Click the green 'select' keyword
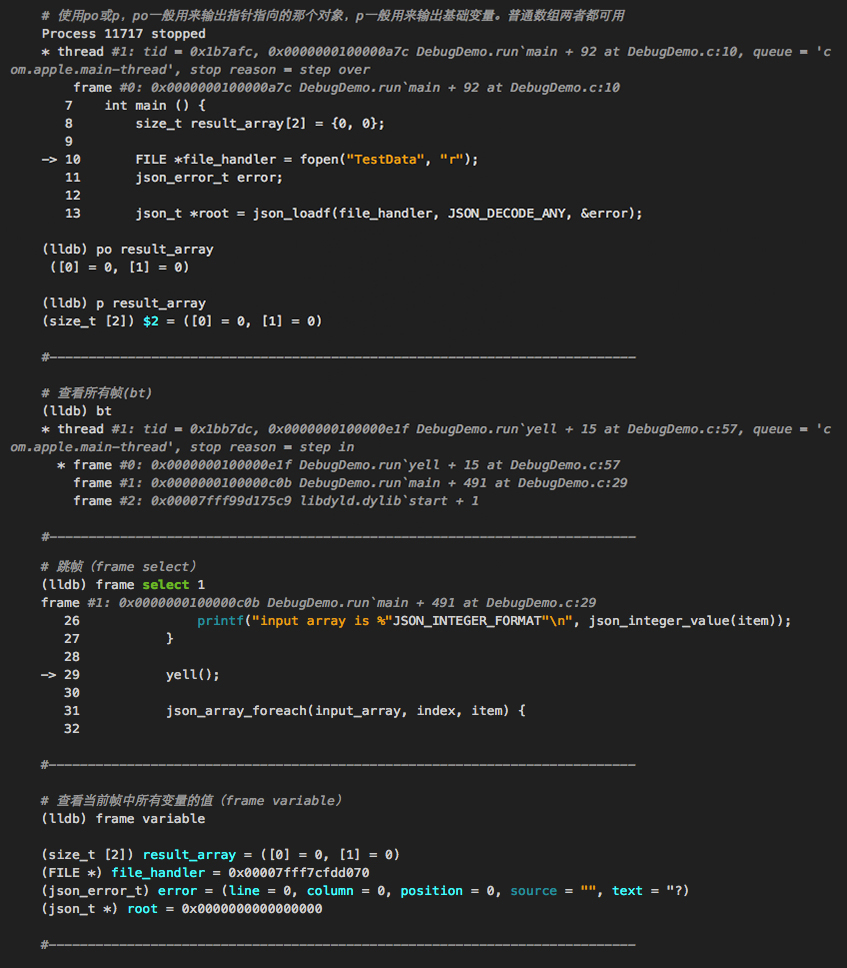Screen dimensions: 847x968 tap(165, 585)
